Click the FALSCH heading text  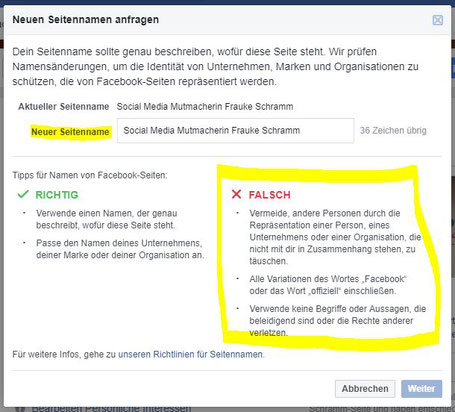click(x=270, y=195)
